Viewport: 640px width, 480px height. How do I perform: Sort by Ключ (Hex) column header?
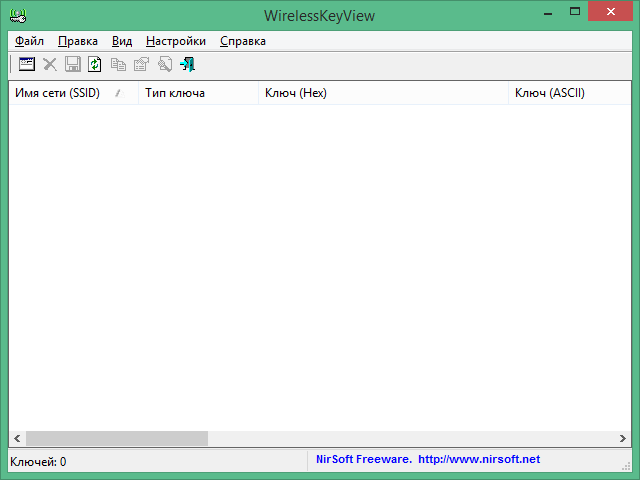(383, 93)
